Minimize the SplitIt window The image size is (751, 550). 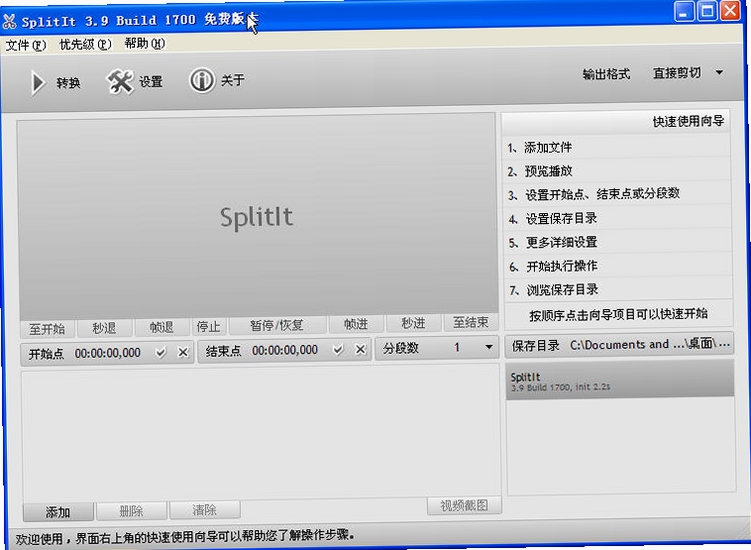684,11
